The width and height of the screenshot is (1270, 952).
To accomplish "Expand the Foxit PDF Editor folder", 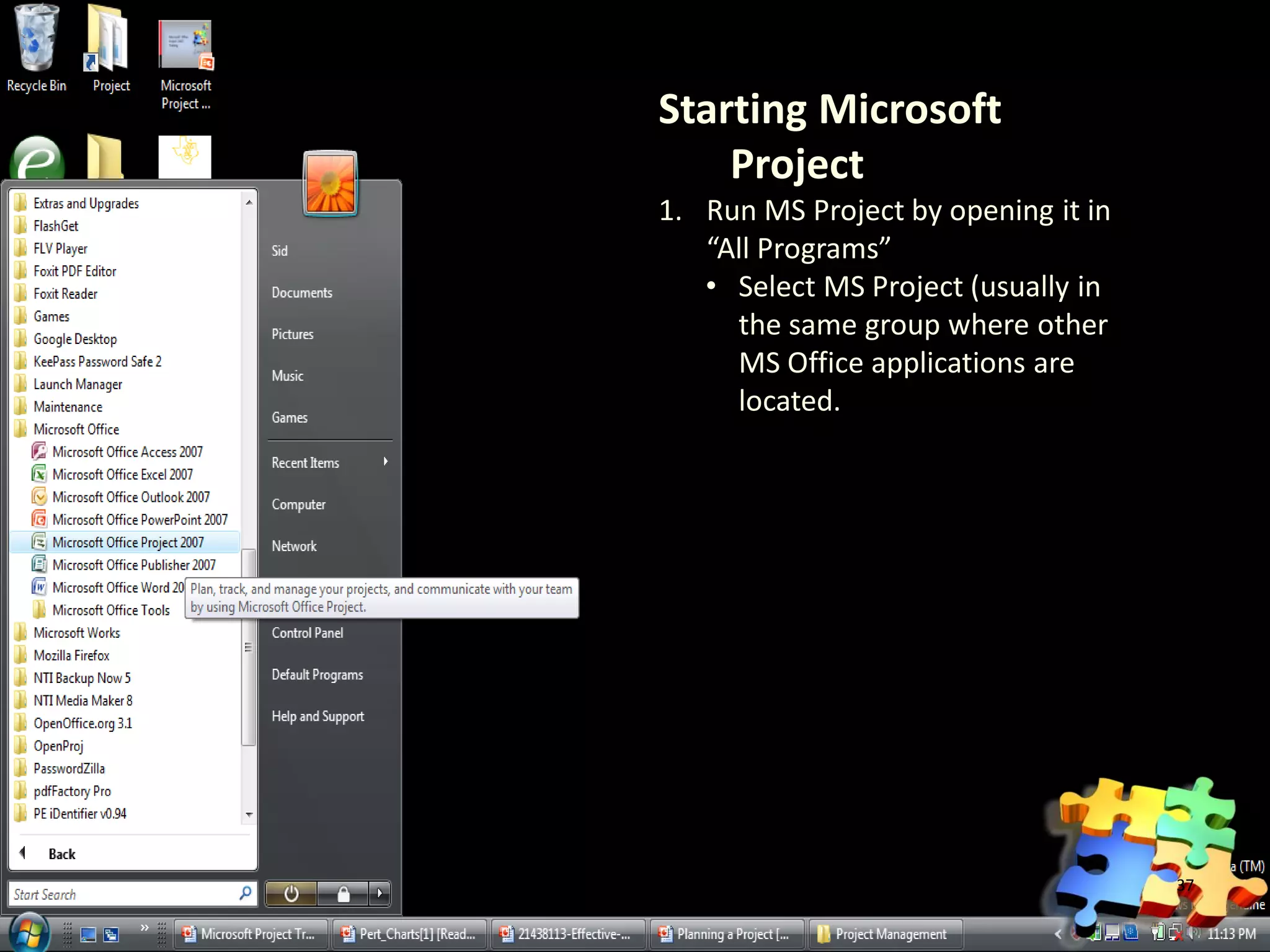I will 65,271.
